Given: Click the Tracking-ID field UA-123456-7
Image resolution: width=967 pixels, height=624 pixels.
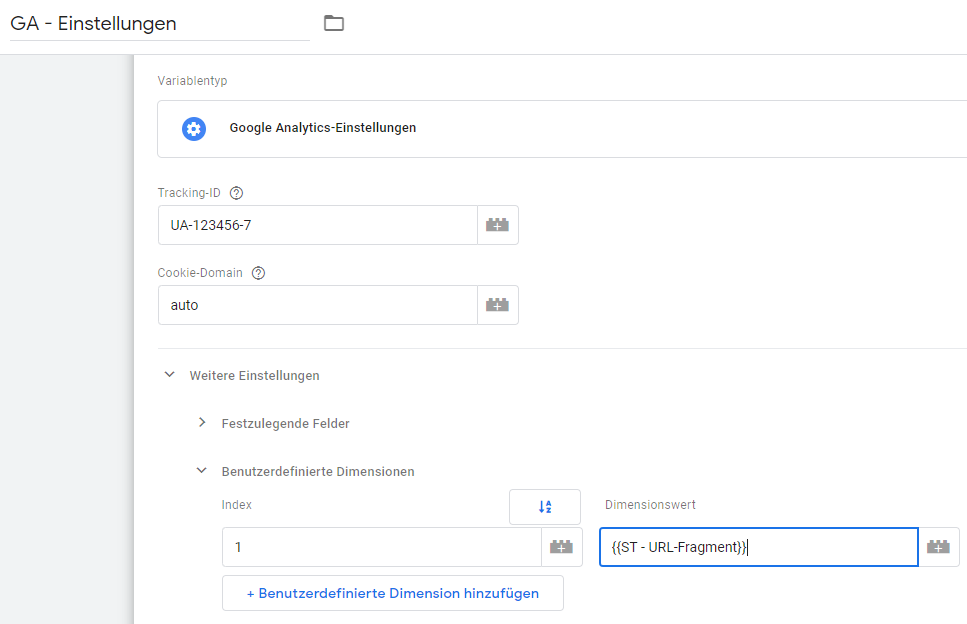Looking at the screenshot, I should [x=318, y=225].
